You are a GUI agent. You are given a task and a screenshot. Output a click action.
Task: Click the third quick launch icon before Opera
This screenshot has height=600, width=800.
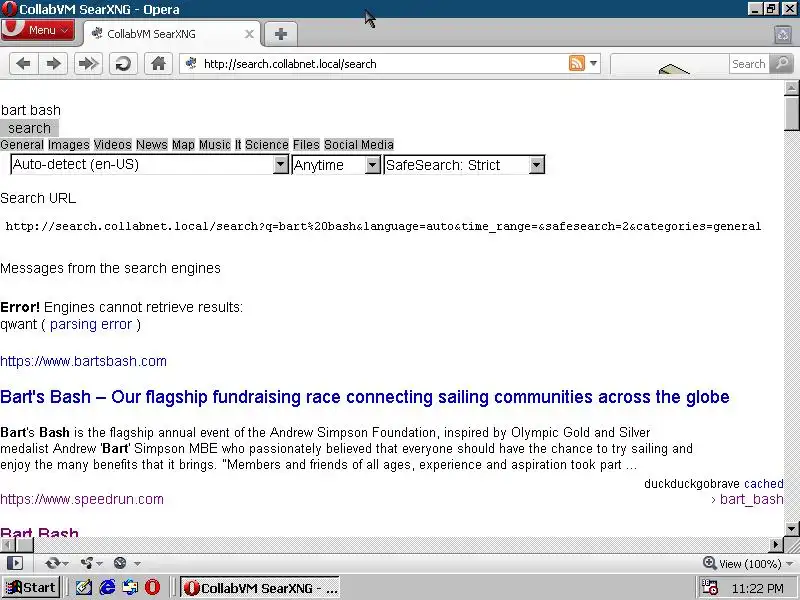(x=130, y=588)
